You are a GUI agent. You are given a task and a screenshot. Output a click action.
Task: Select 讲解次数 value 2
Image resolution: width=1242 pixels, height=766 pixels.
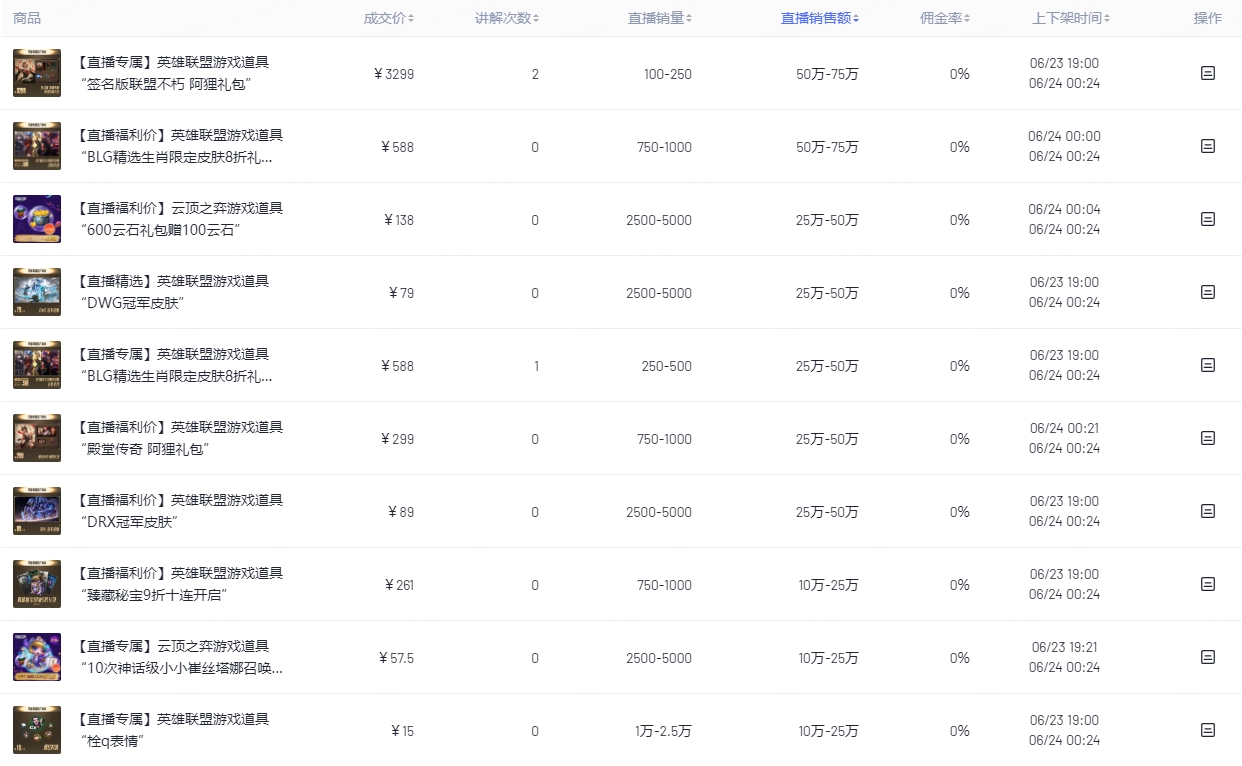[x=535, y=74]
